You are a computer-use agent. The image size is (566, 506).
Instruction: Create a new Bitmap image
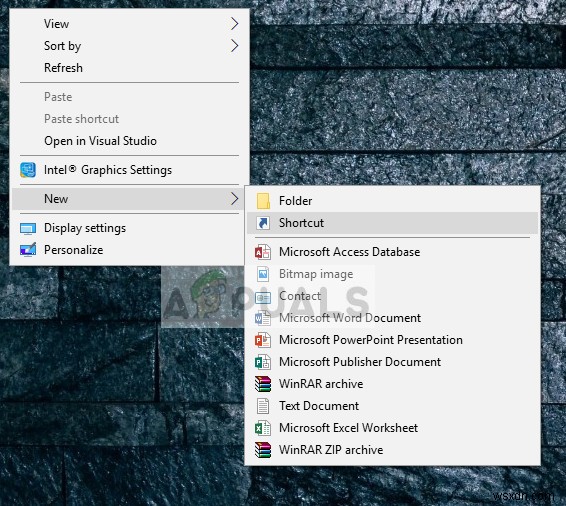[x=393, y=274]
